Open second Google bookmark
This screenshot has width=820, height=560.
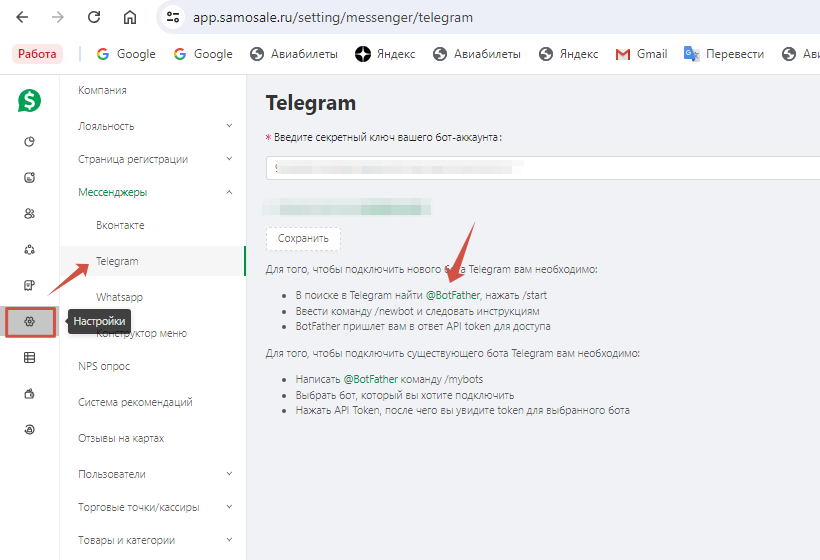[203, 54]
